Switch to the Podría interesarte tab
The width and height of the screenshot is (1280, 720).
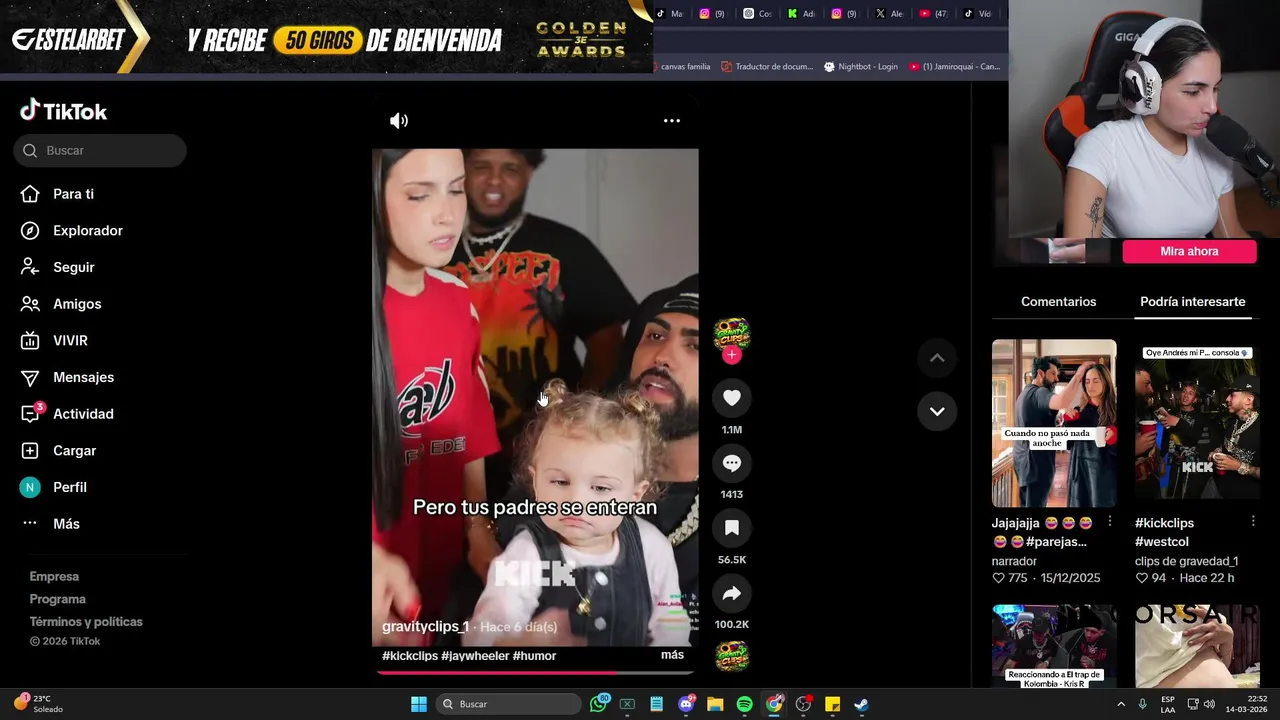point(1192,302)
